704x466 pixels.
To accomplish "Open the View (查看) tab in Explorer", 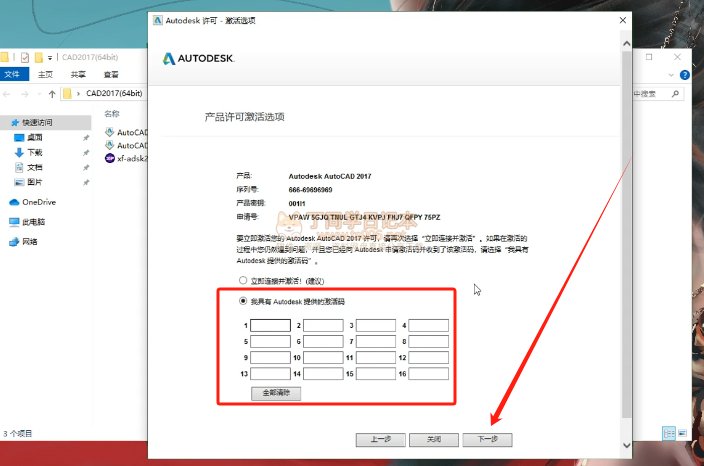I will 111,75.
